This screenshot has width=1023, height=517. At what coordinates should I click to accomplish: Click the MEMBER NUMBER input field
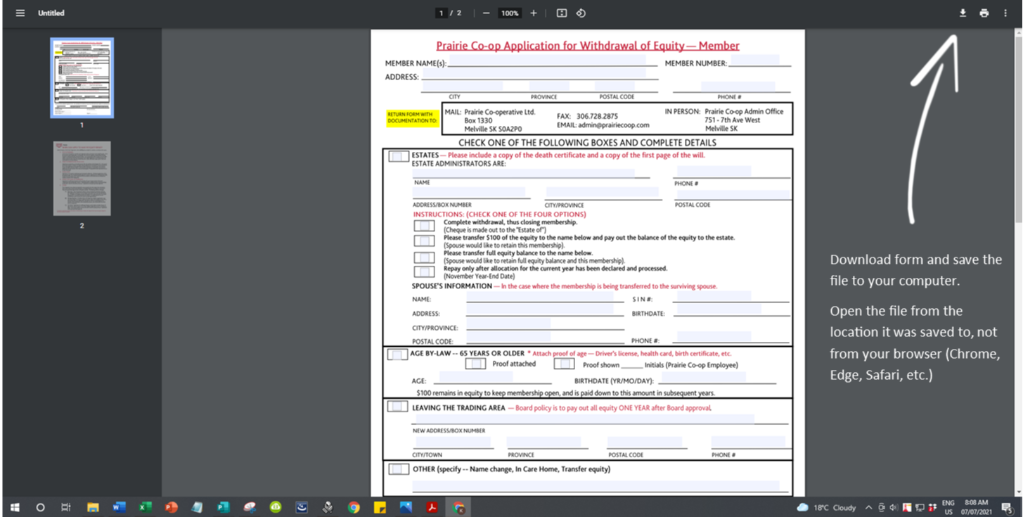(755, 59)
